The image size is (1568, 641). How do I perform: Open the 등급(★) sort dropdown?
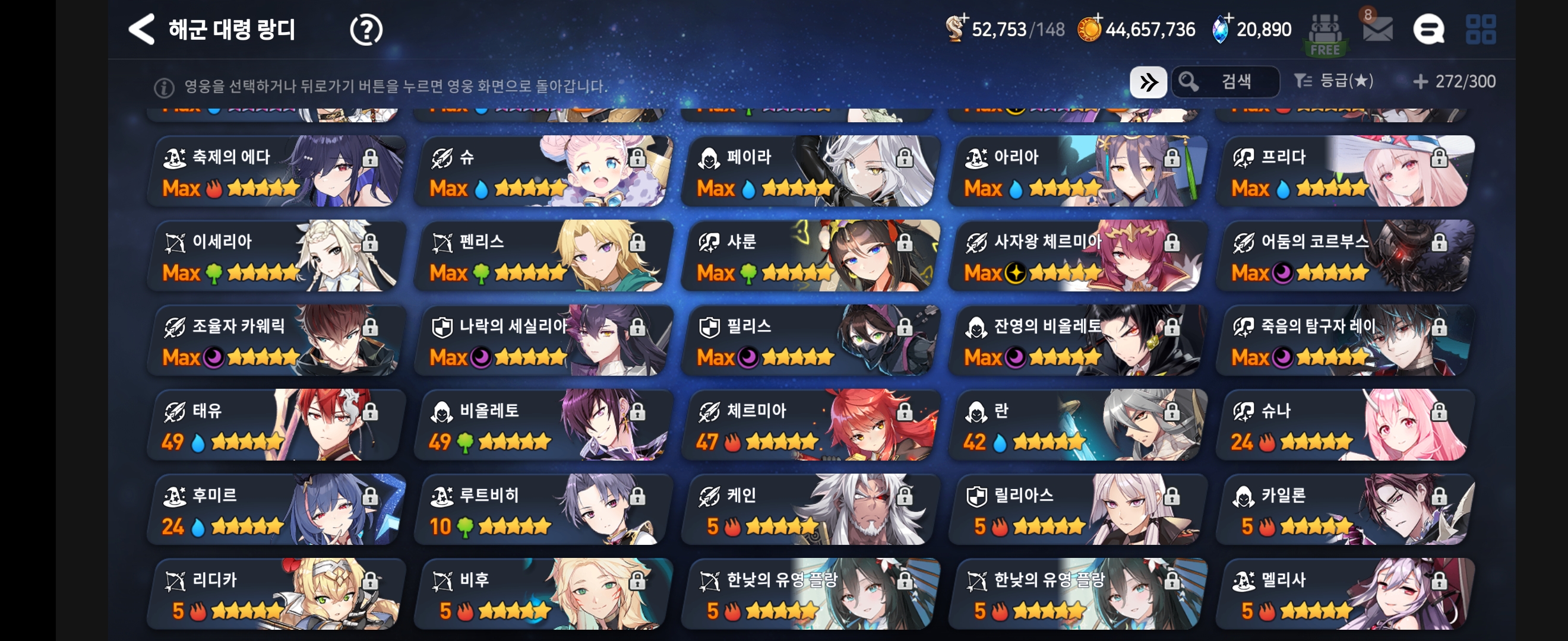coord(1333,81)
